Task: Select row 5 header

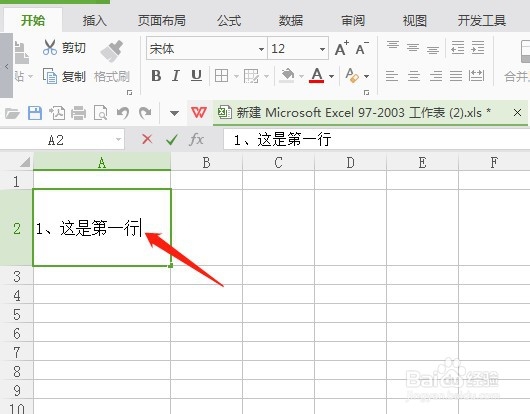Action: pyautogui.click(x=17, y=314)
